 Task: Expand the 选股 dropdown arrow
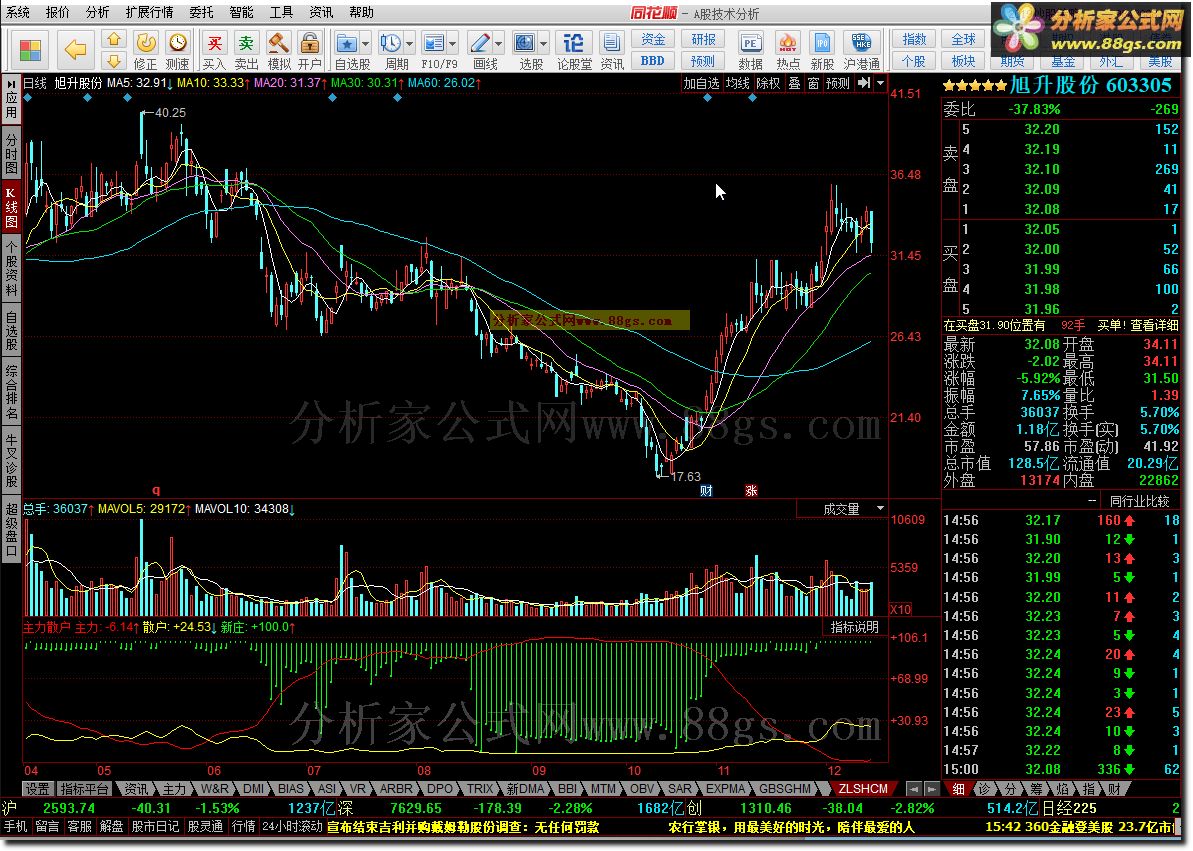[x=543, y=43]
